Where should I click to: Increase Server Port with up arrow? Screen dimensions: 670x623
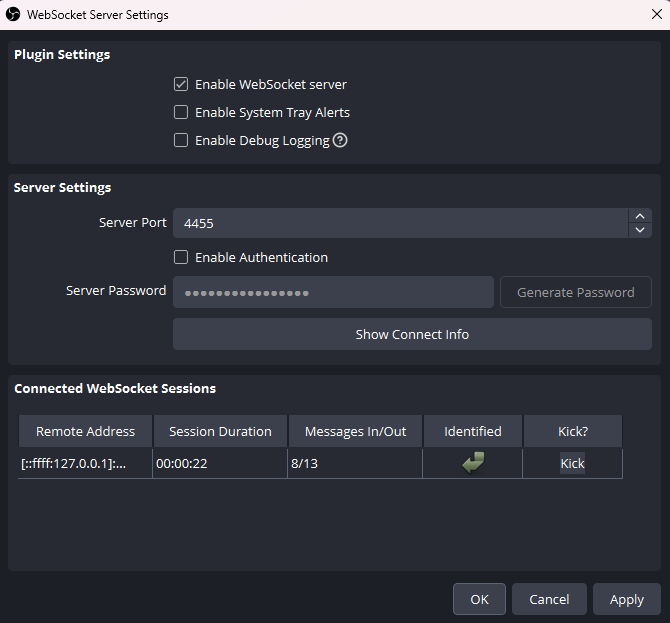(640, 216)
